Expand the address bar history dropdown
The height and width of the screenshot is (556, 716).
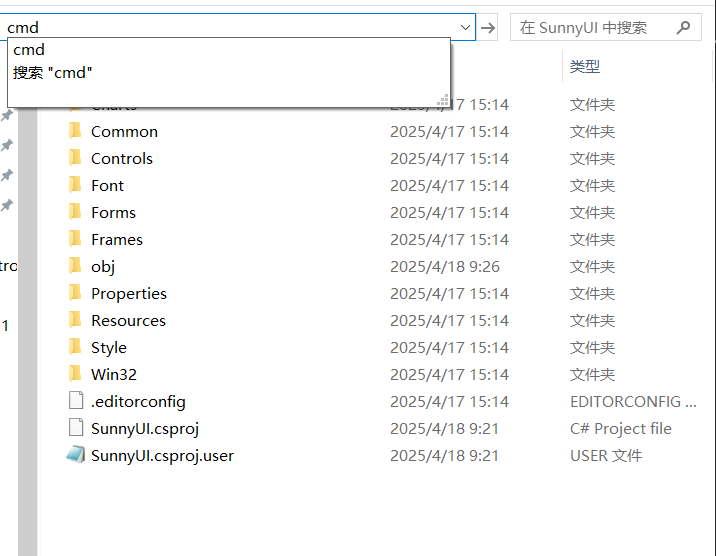tap(465, 27)
